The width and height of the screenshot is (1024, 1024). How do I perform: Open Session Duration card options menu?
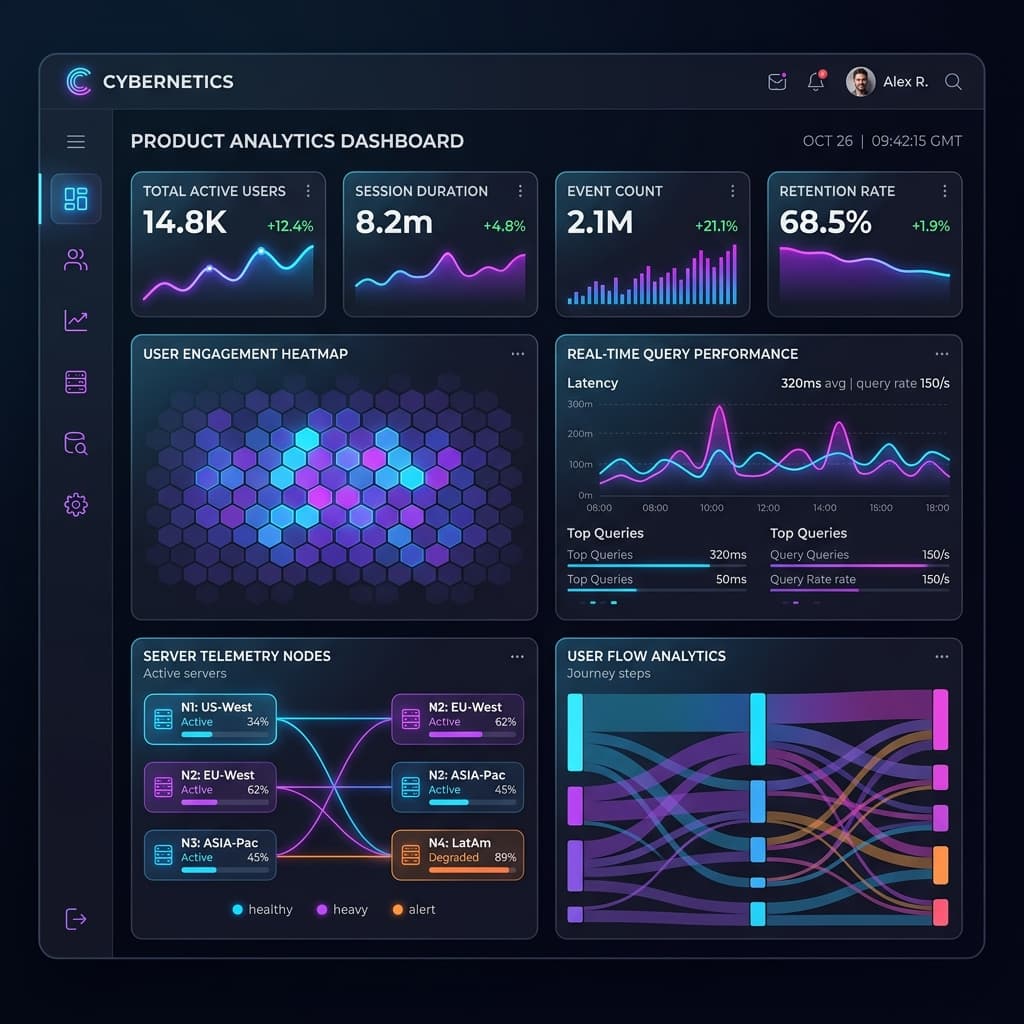pyautogui.click(x=520, y=191)
